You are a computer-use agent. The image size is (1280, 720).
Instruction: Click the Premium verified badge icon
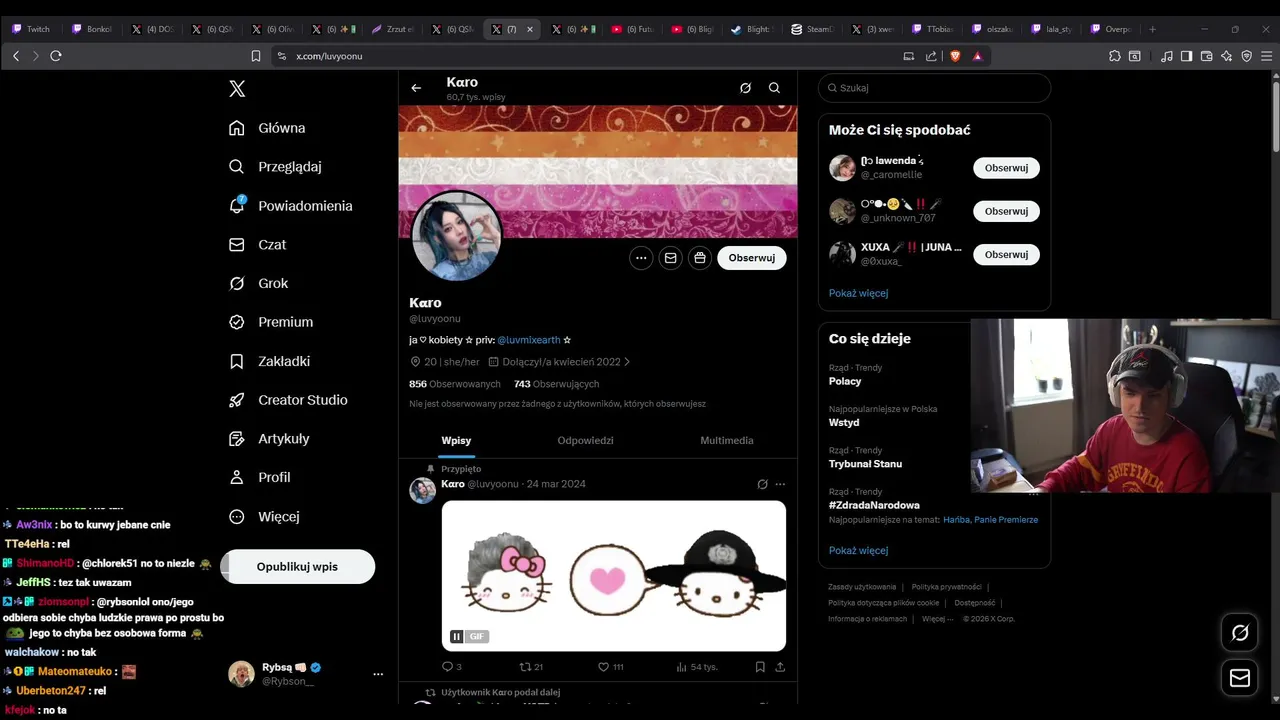tap(237, 322)
